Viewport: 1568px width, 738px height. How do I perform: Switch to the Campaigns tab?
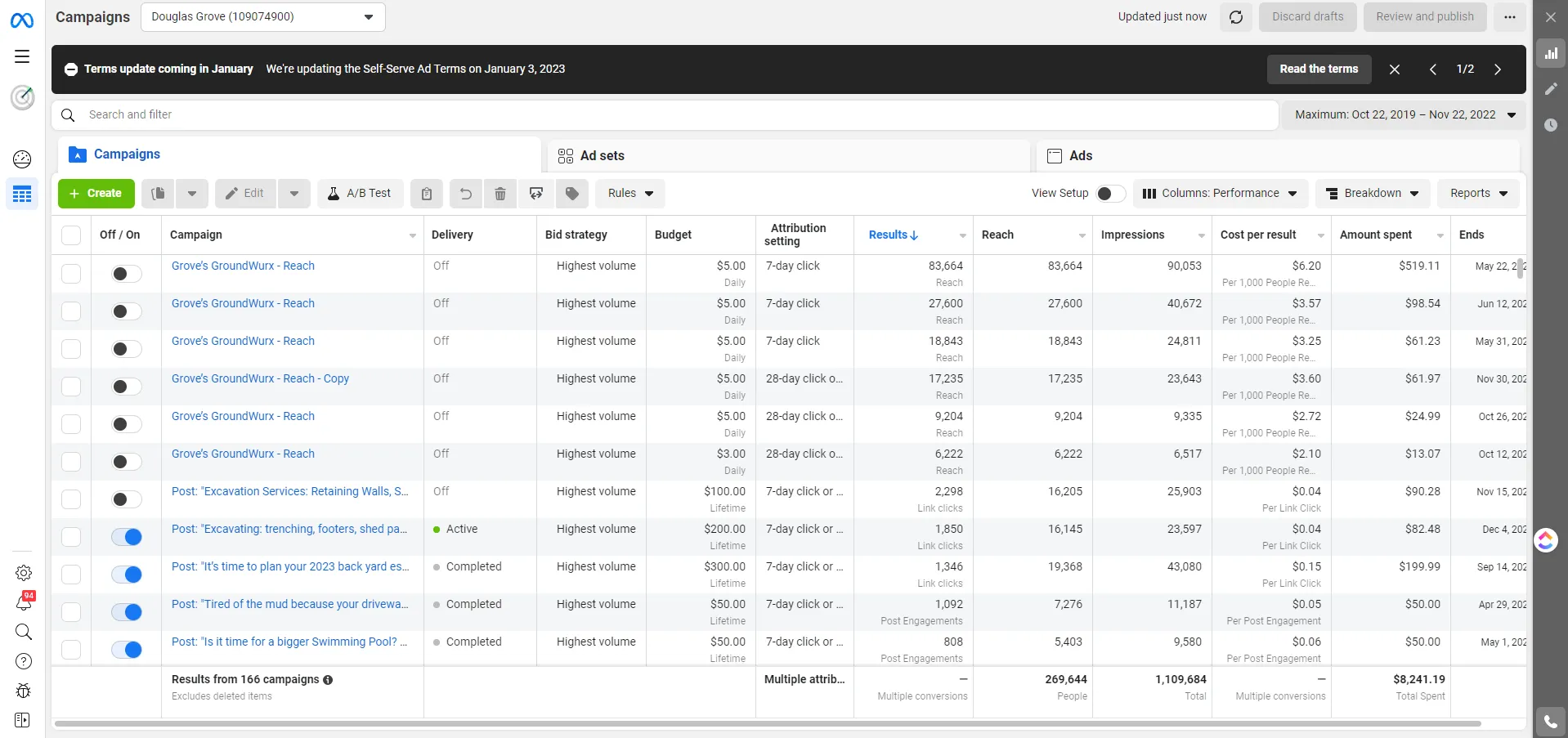(299, 154)
